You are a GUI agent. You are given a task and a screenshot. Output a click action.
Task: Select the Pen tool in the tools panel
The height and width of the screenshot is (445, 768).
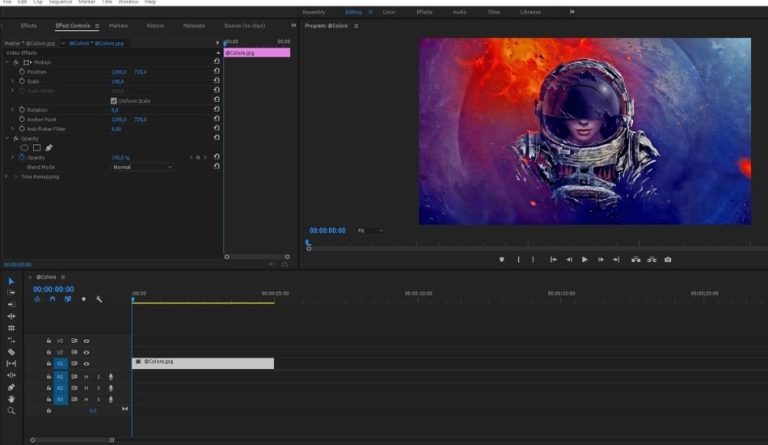click(11, 387)
